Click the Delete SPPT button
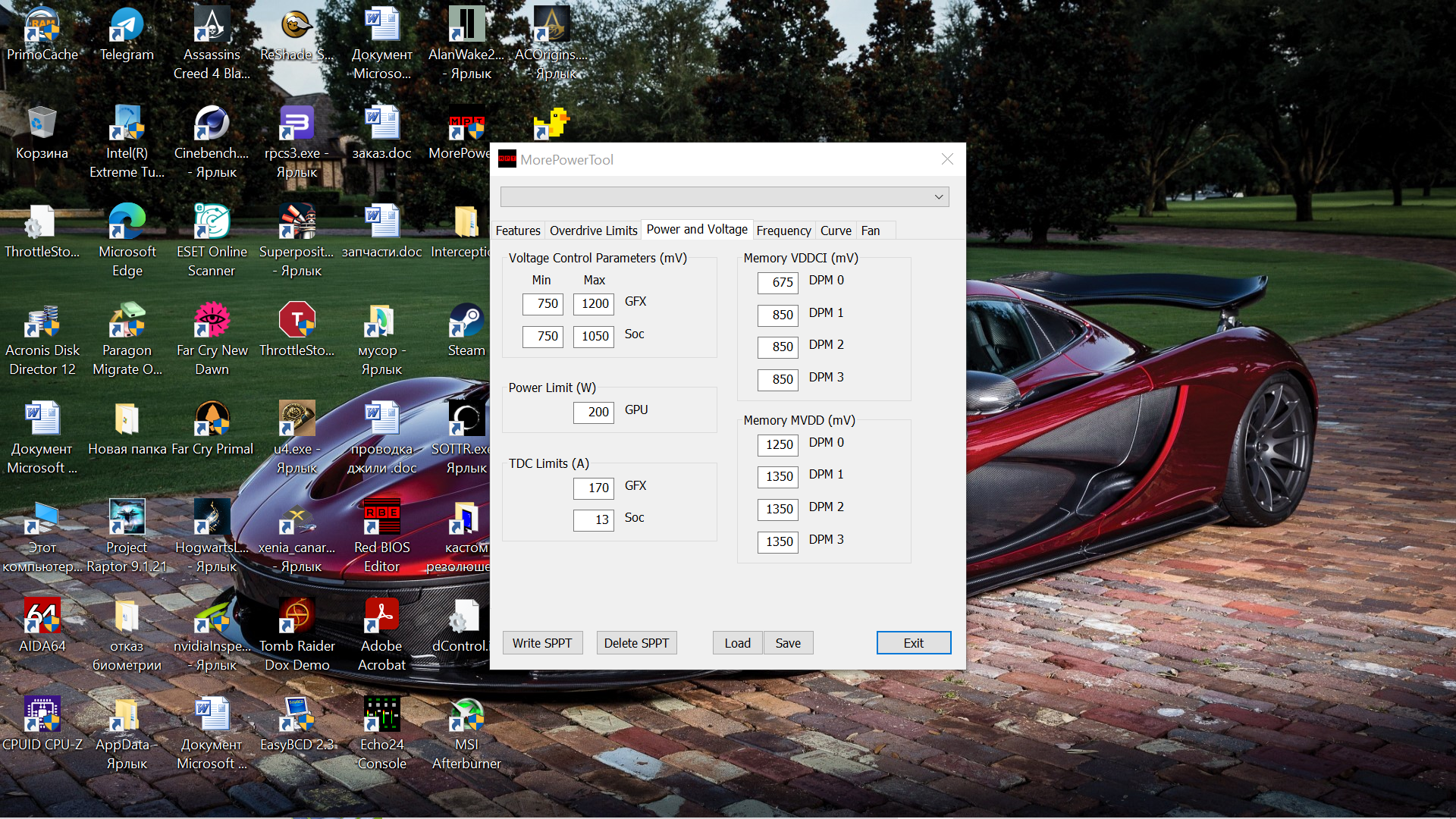 click(x=636, y=643)
